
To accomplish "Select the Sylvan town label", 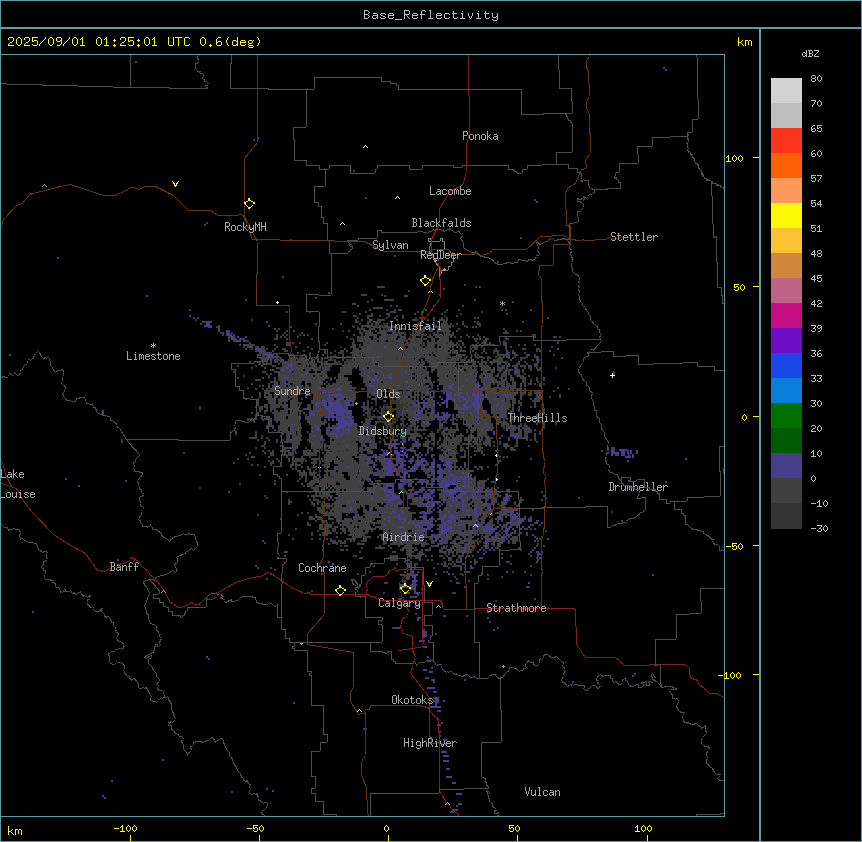I will (x=390, y=245).
